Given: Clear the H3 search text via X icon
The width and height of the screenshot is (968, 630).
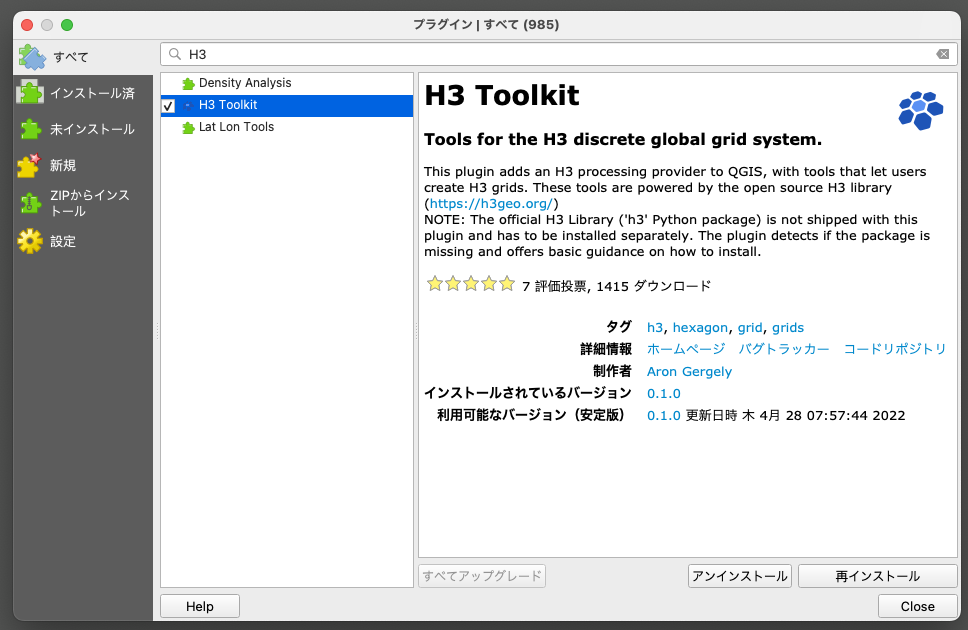Looking at the screenshot, I should click(x=943, y=53).
